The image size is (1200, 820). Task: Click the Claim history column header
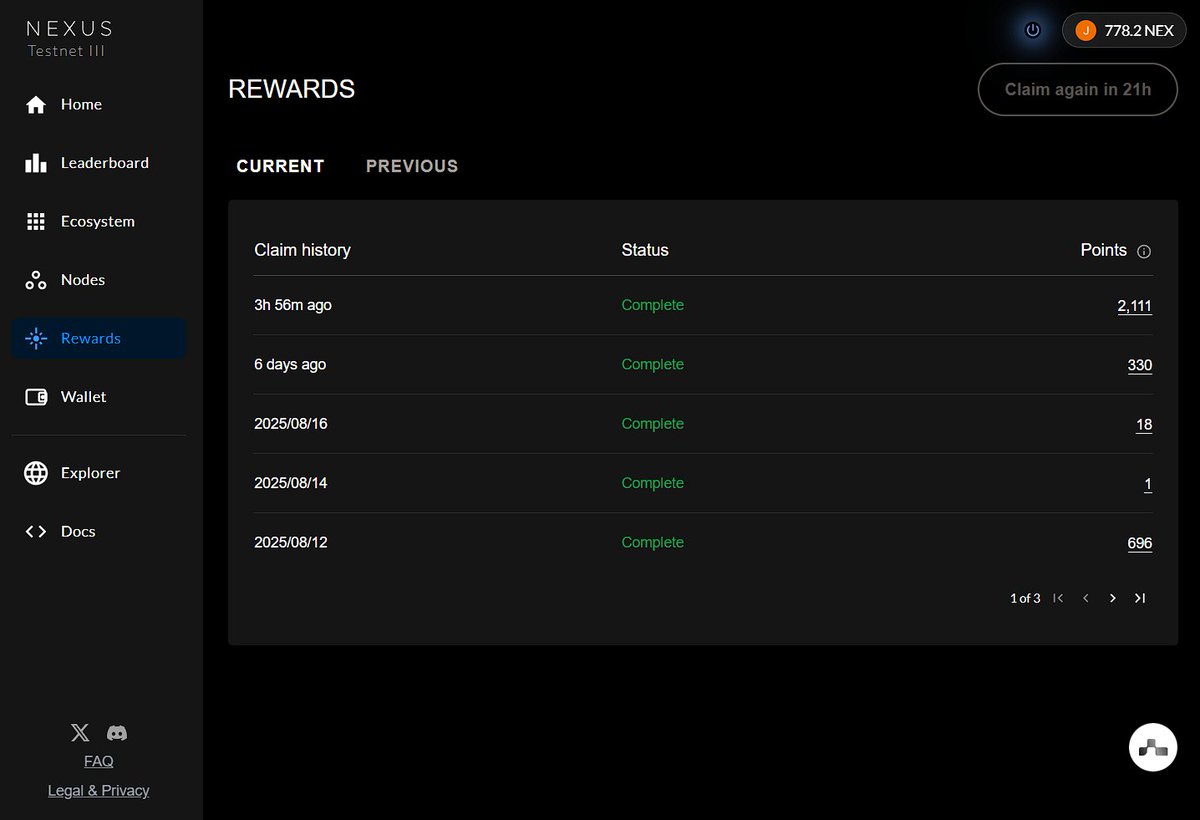point(302,250)
